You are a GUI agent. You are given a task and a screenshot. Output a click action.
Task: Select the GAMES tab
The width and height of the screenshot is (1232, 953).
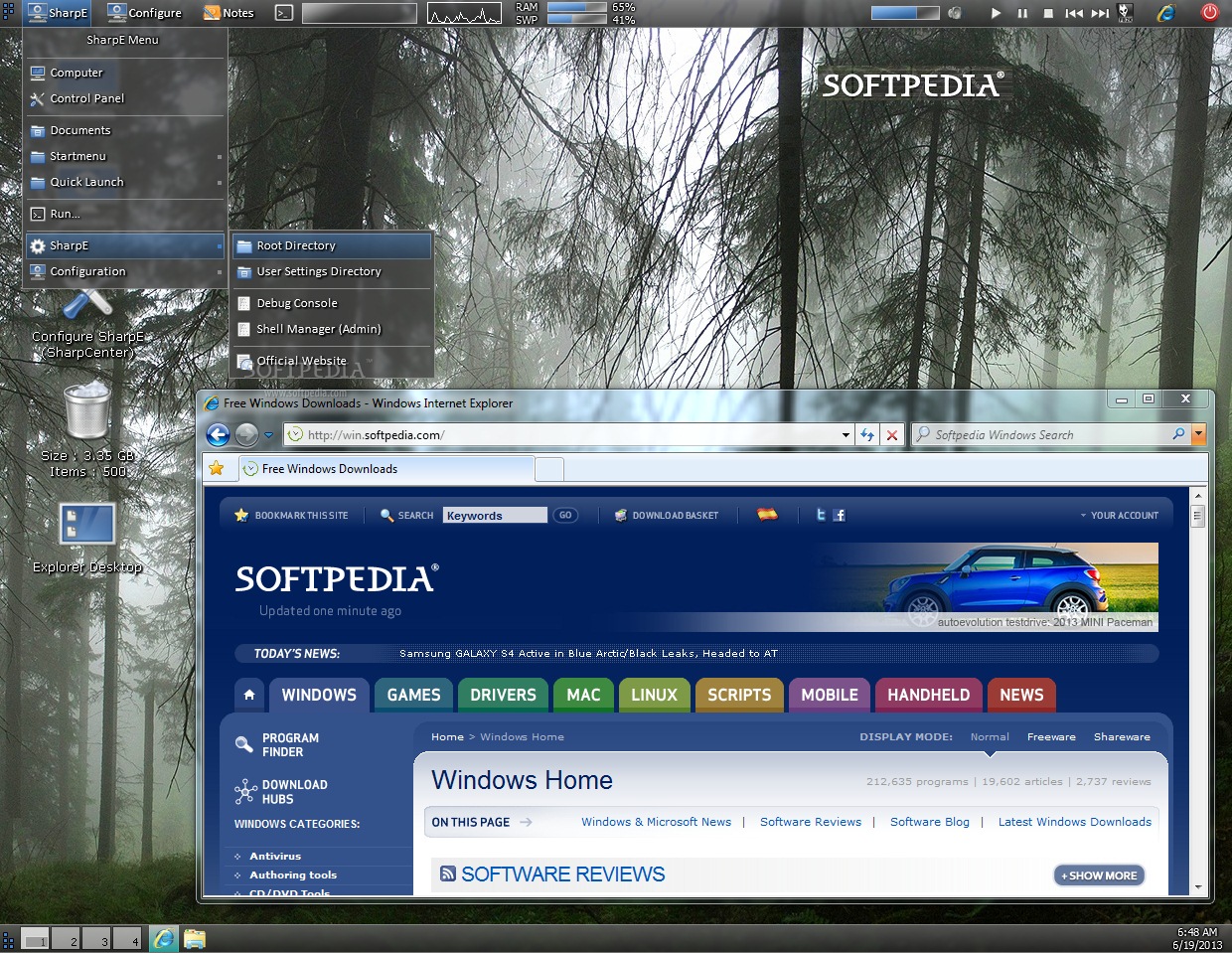[414, 695]
